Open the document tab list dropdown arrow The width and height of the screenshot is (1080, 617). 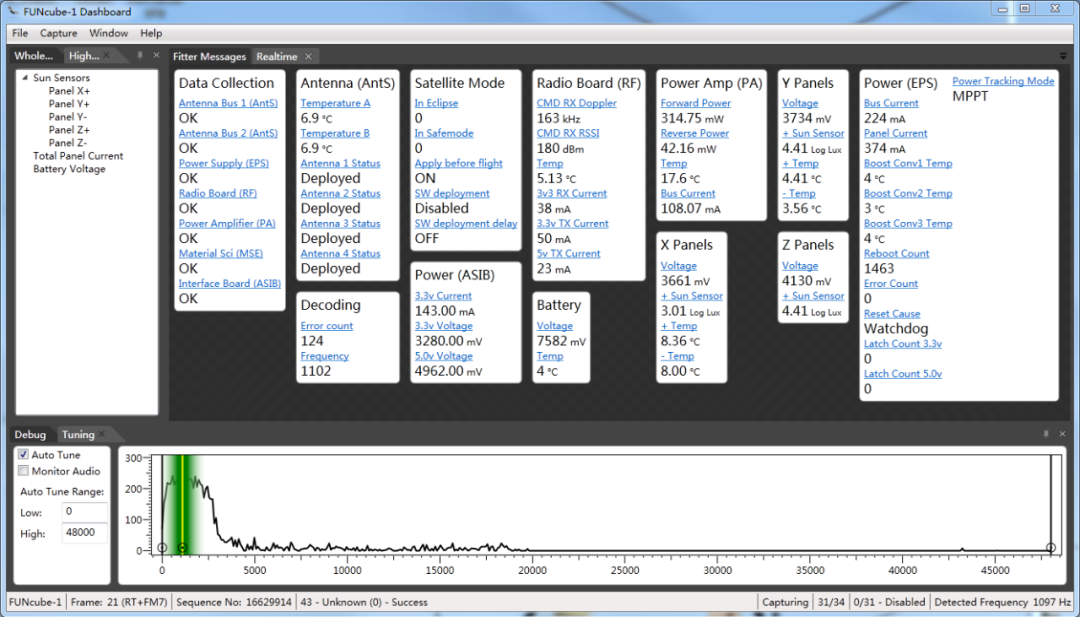(x=1063, y=56)
